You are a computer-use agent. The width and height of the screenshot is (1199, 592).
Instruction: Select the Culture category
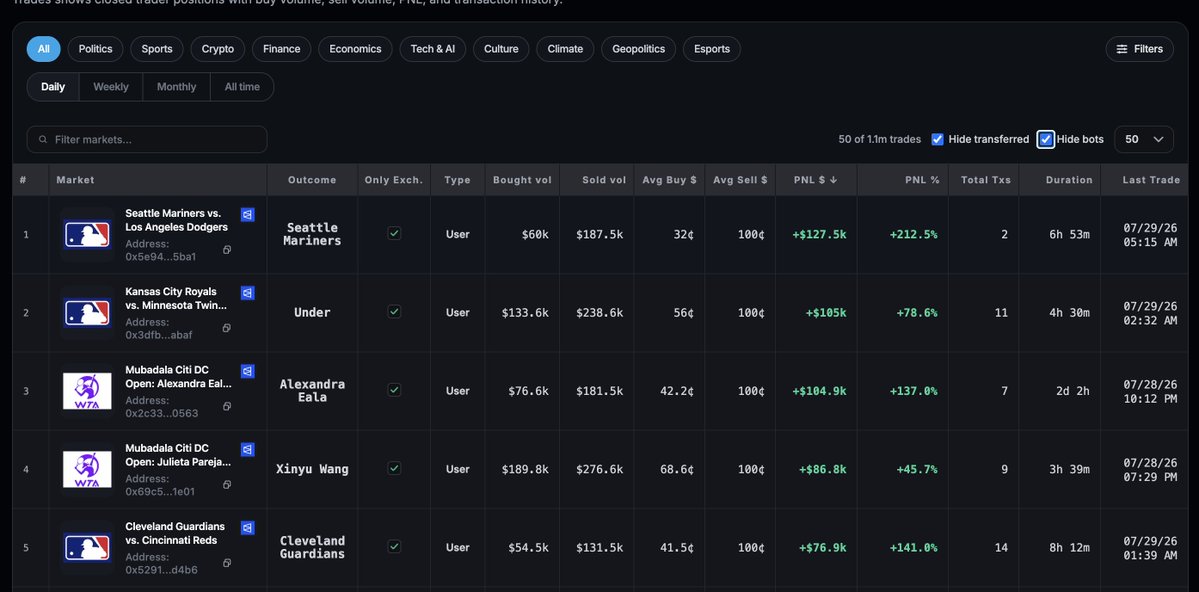501,49
